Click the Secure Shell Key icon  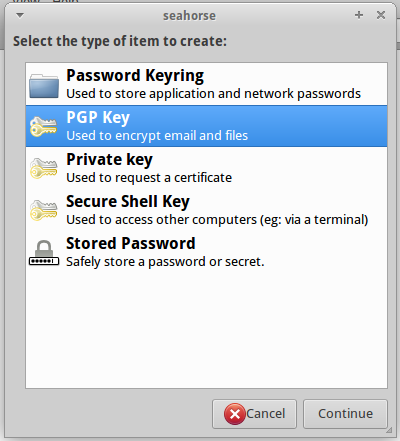click(44, 210)
